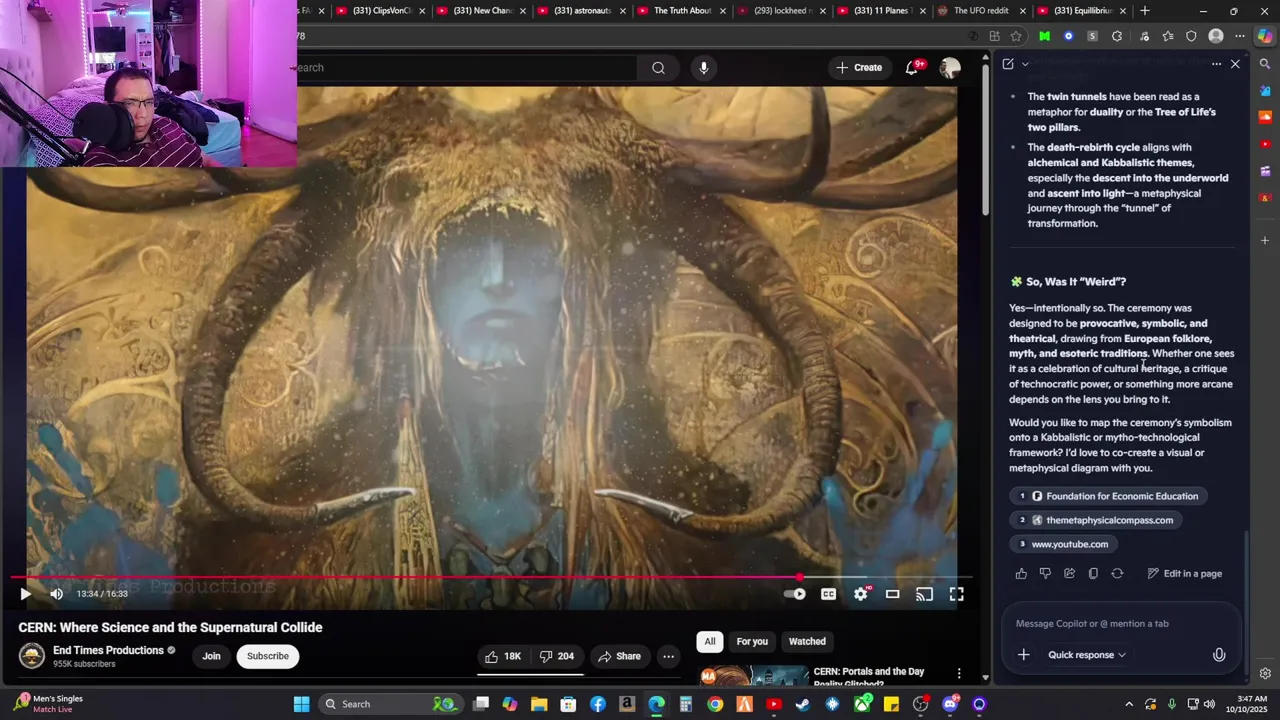This screenshot has width=1280, height=720.
Task: Subscribe to End Times Productions
Action: click(268, 656)
